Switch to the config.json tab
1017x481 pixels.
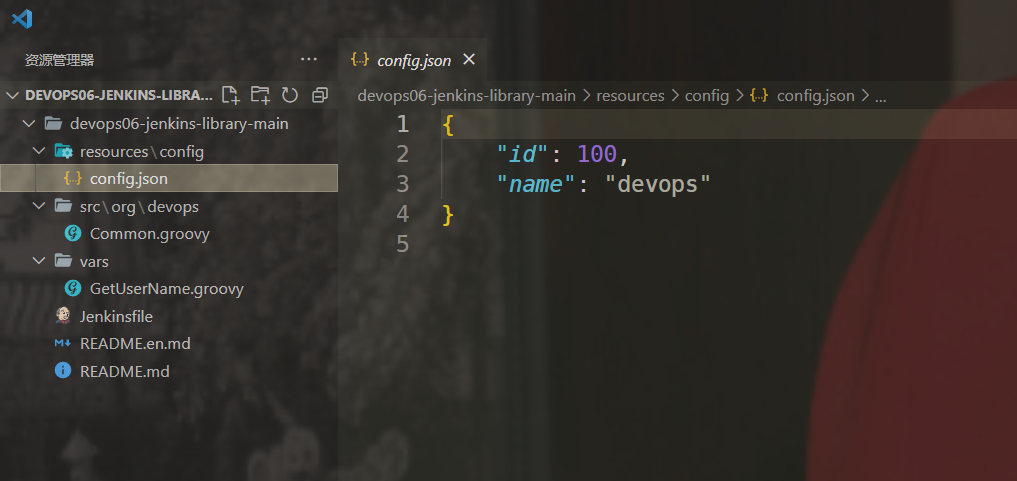[x=414, y=60]
